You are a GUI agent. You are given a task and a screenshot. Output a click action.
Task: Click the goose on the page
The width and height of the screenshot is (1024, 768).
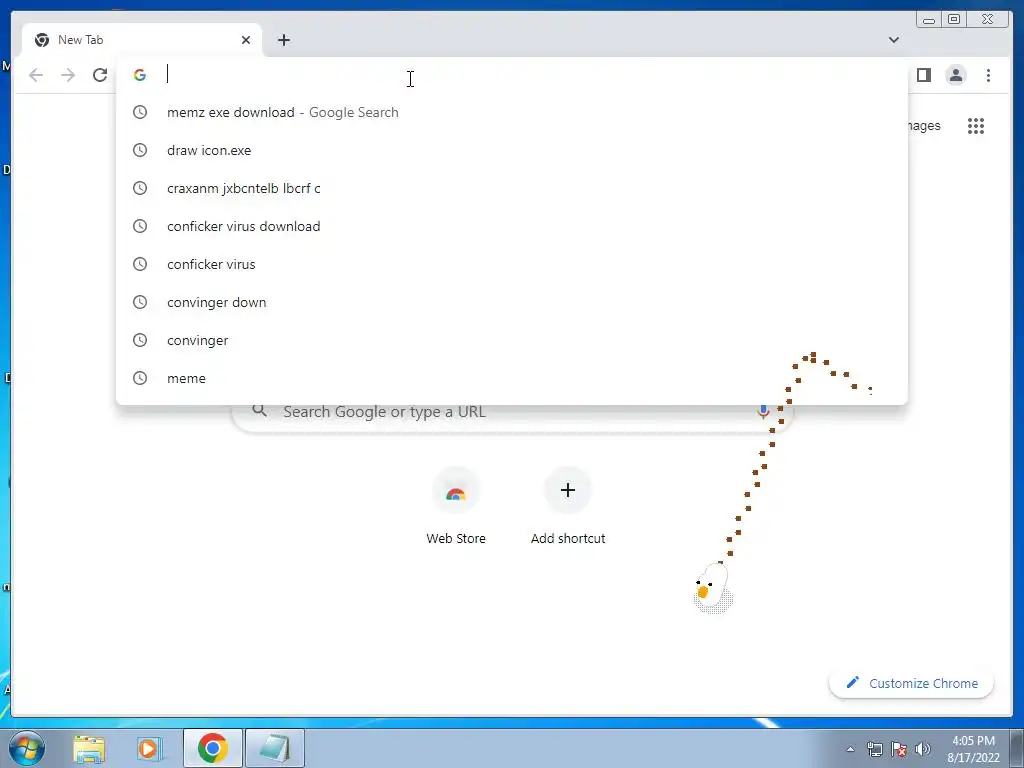(712, 588)
